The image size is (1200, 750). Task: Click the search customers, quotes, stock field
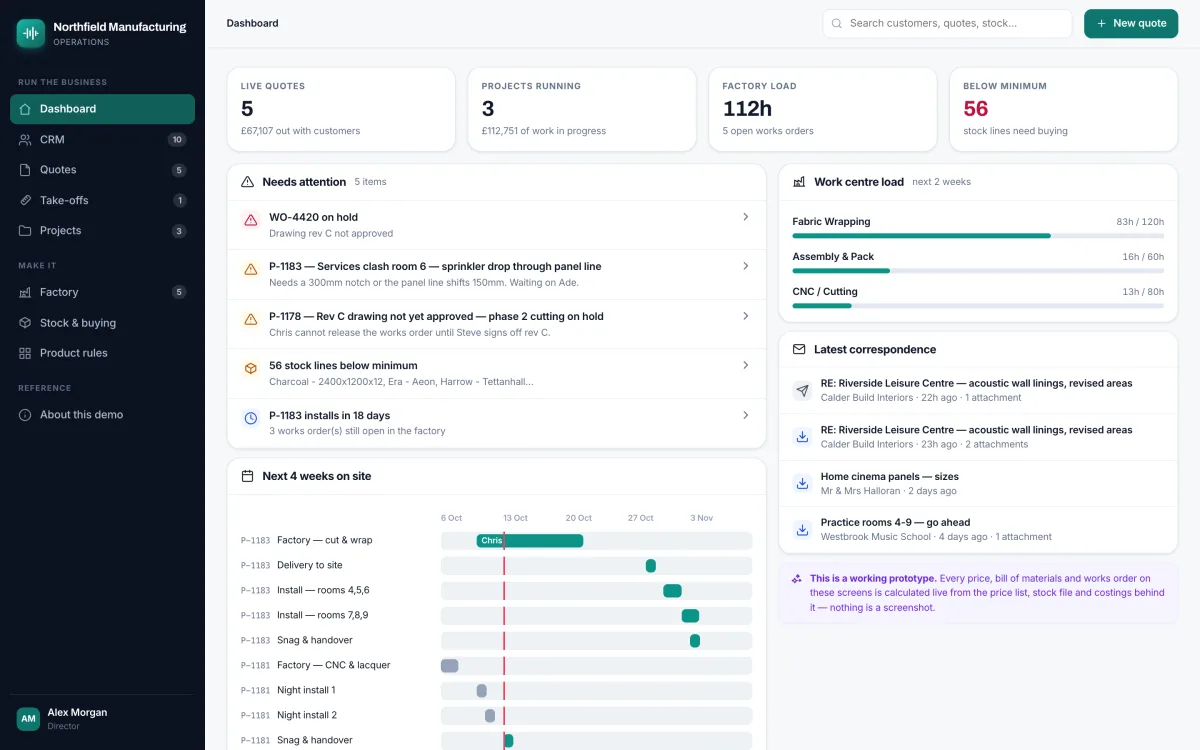tap(947, 23)
